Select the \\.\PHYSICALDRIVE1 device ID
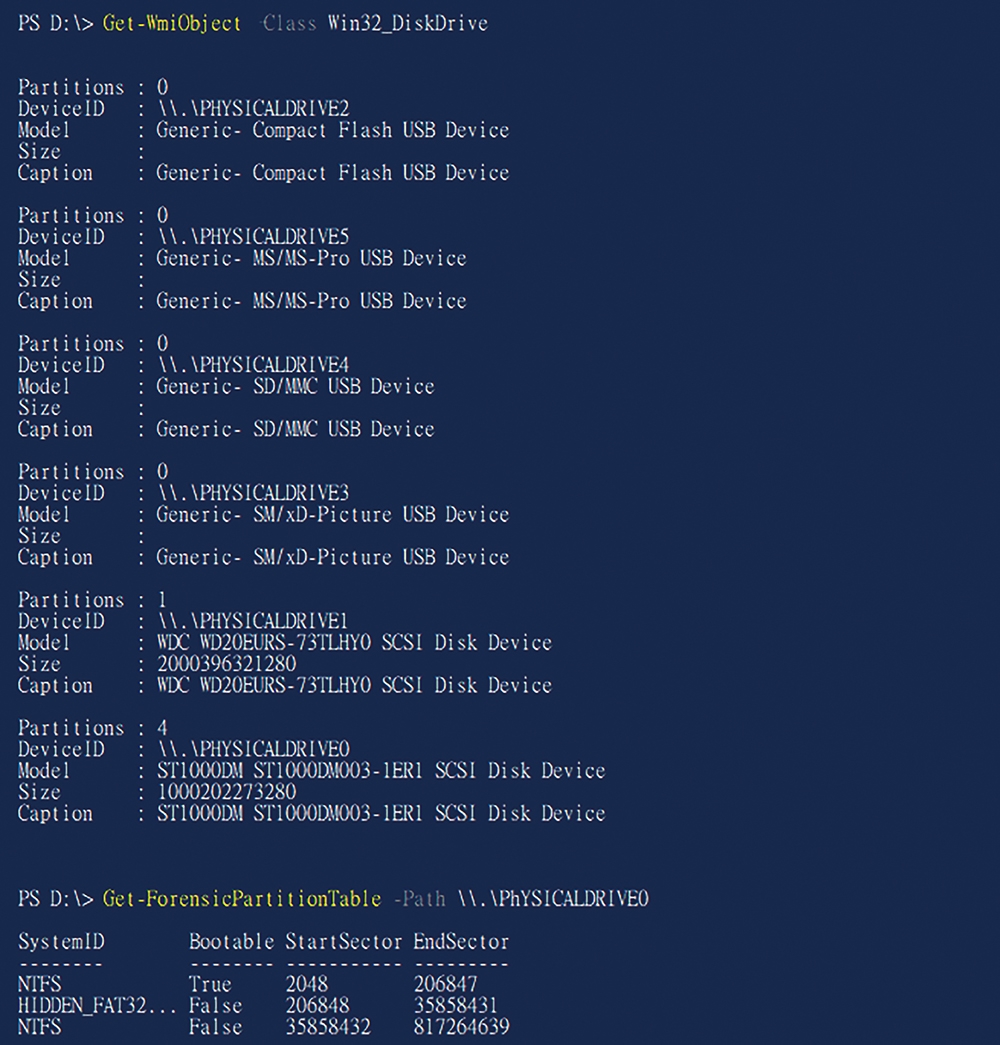The width and height of the screenshot is (1000, 1045). pos(253,620)
